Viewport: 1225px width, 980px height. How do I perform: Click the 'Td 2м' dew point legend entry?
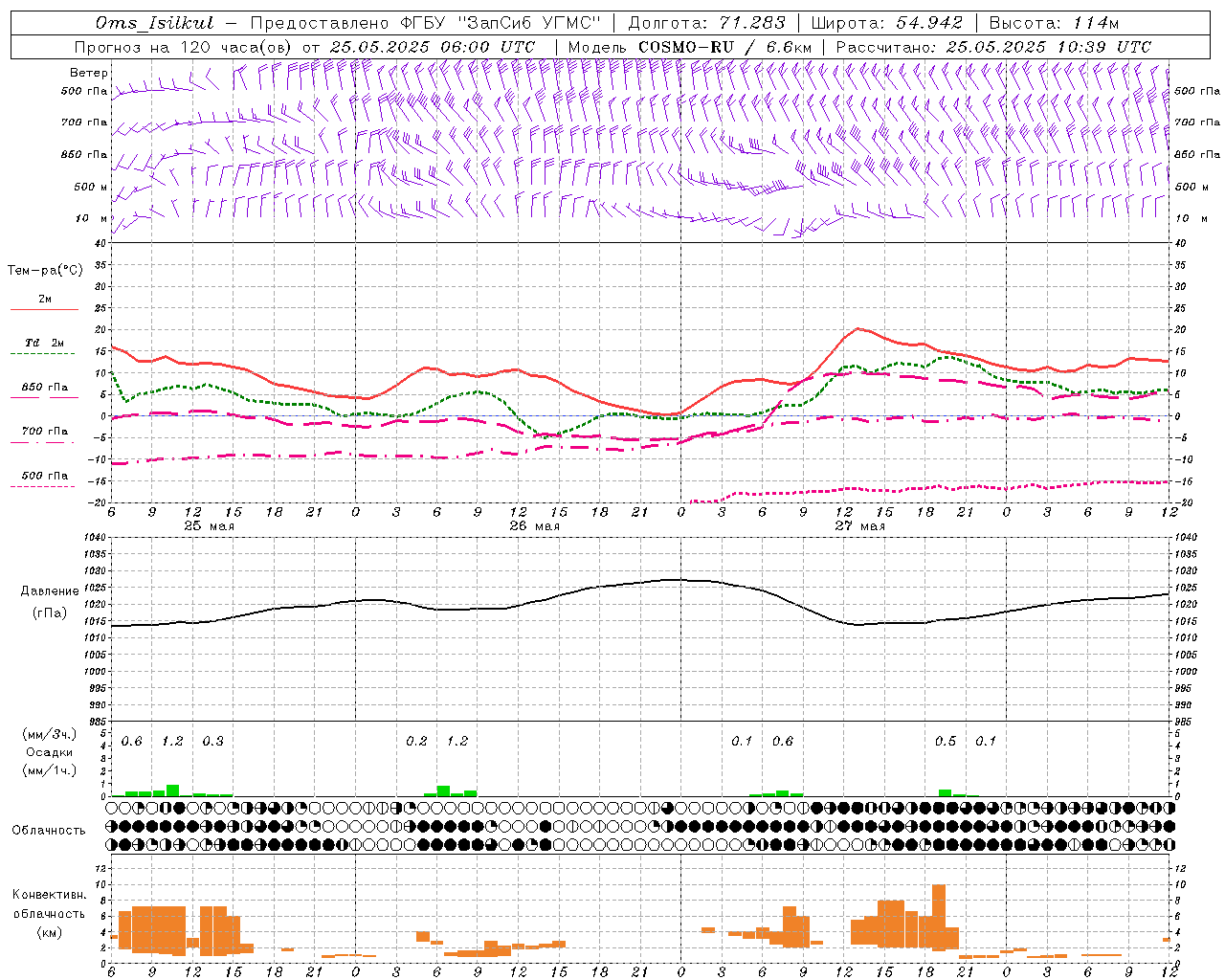tap(45, 343)
